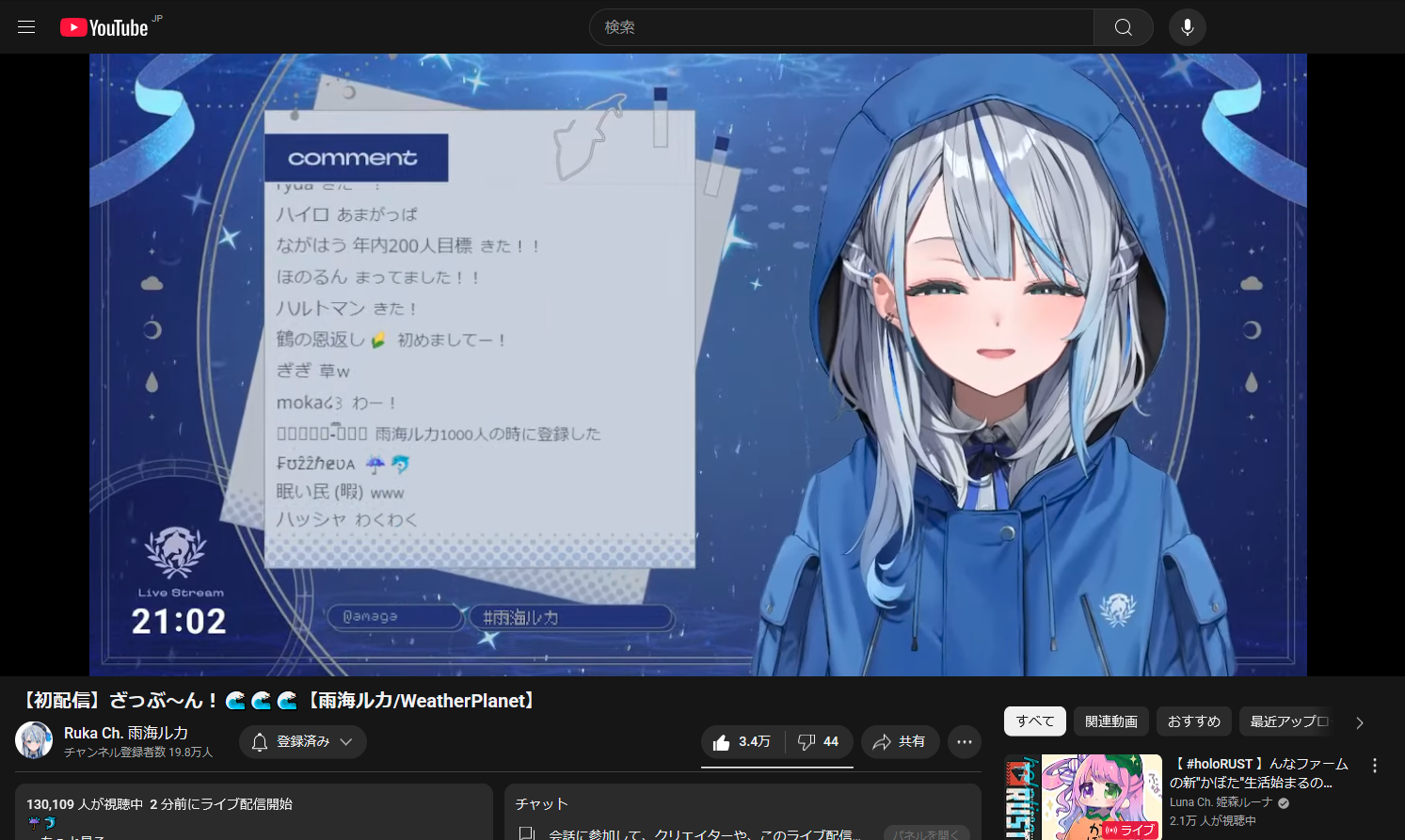Screen dimensions: 1405x840
Task: Open the hamburger guide menu
Action: coord(26,27)
